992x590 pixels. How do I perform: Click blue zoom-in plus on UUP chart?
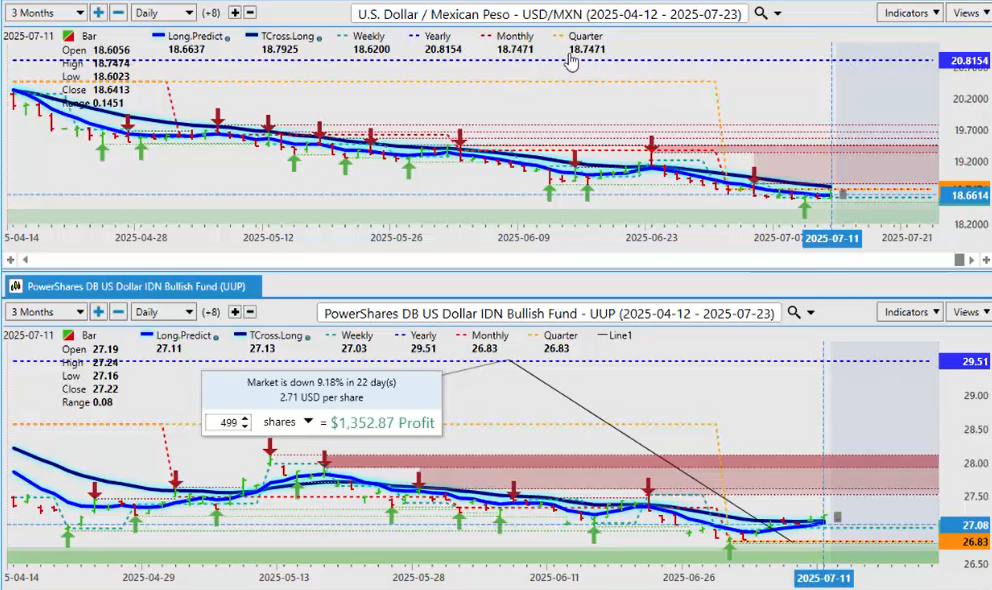(x=99, y=312)
